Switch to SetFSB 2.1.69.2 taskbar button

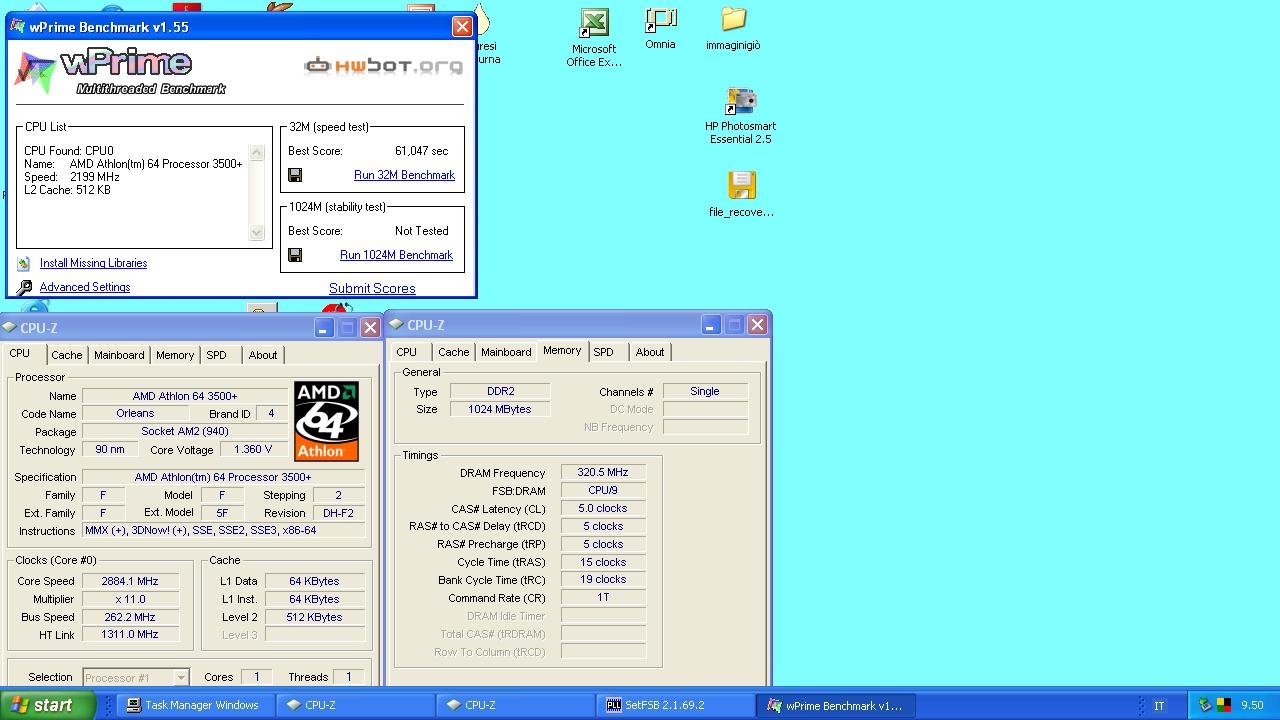pos(675,705)
